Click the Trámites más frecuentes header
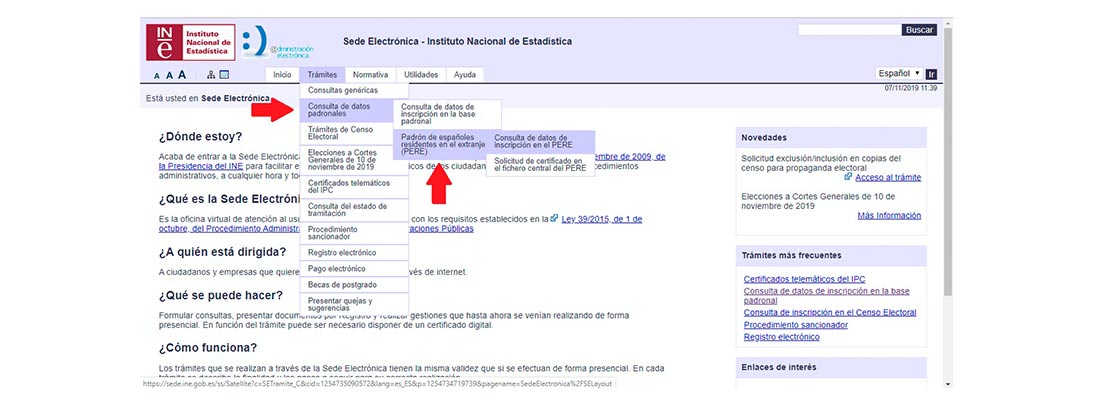 pos(831,255)
